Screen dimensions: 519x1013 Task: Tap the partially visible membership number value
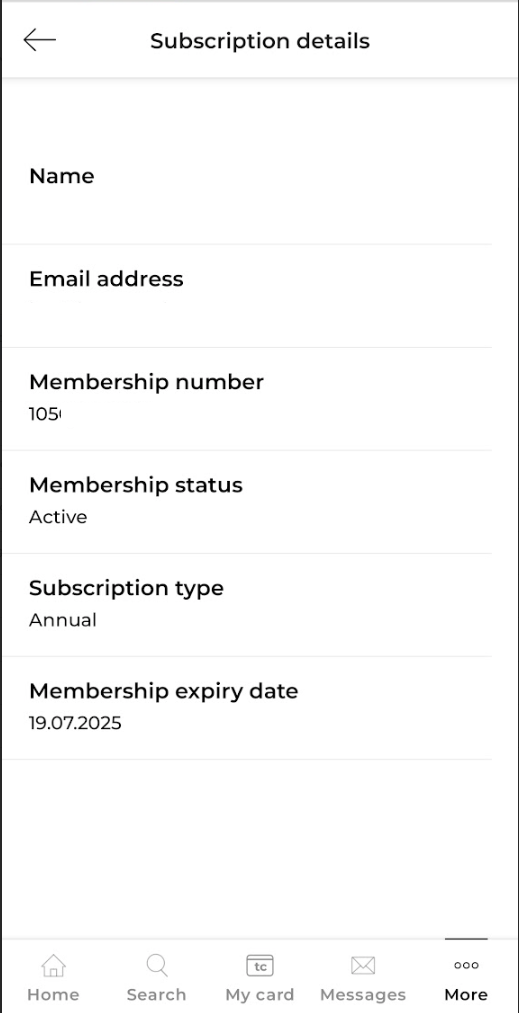(44, 414)
